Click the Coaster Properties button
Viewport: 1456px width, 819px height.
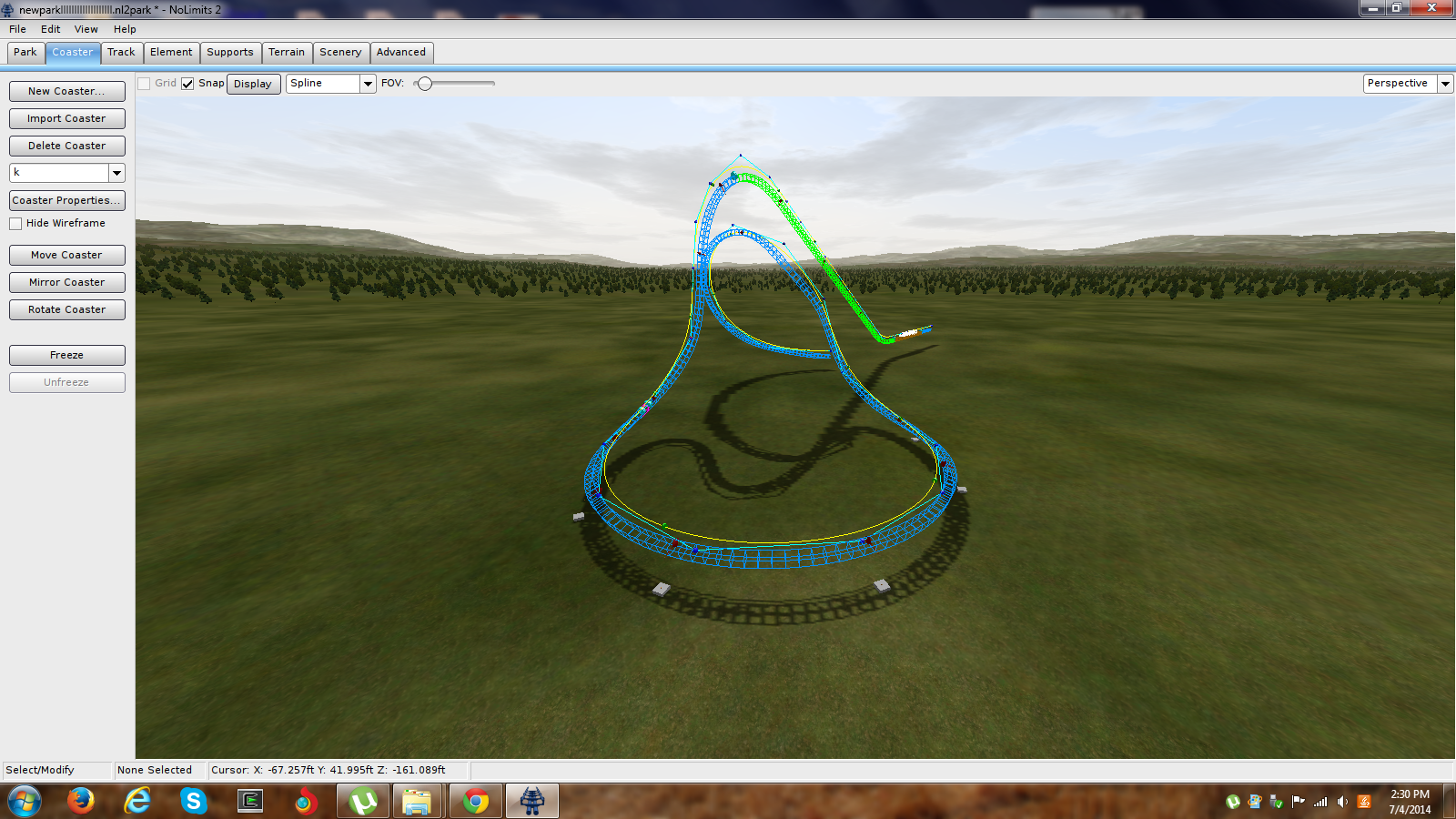(x=66, y=200)
